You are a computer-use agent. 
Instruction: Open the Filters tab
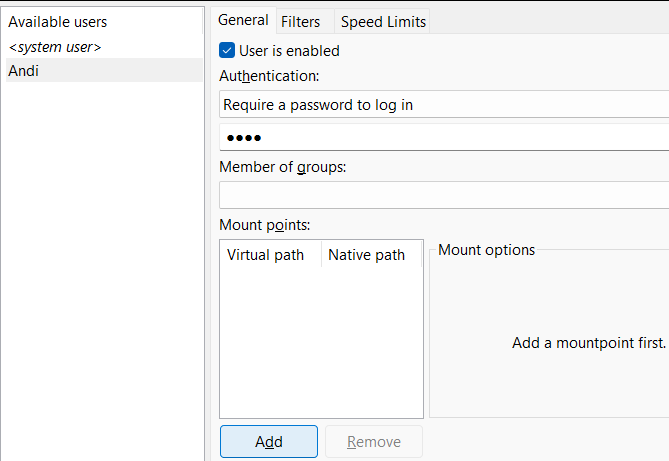[x=300, y=21]
